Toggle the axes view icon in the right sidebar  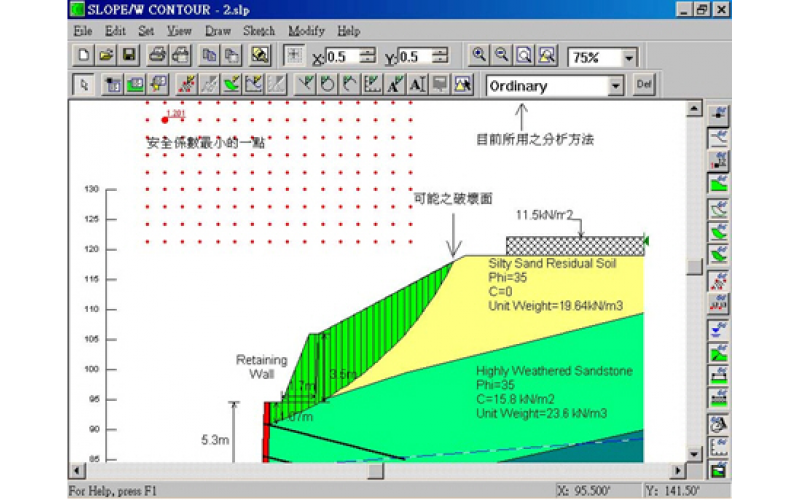click(718, 446)
